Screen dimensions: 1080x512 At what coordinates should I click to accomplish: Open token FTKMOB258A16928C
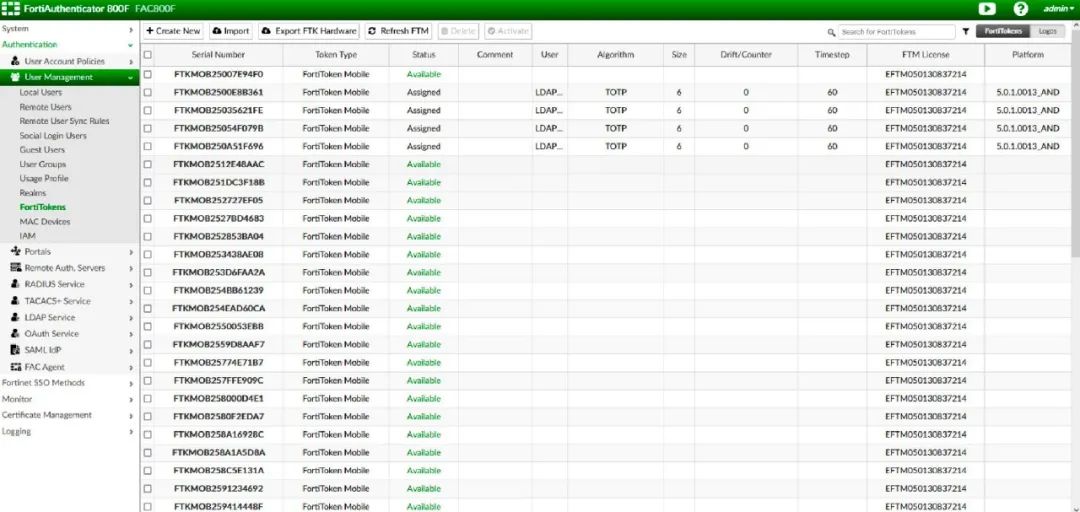click(x=218, y=435)
